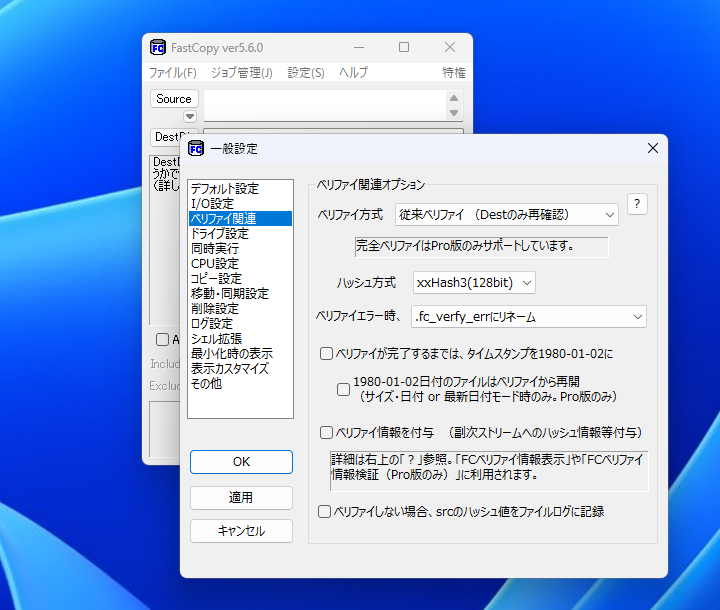The image size is (720, 610).
Task: Click the Source button
Action: tap(174, 99)
